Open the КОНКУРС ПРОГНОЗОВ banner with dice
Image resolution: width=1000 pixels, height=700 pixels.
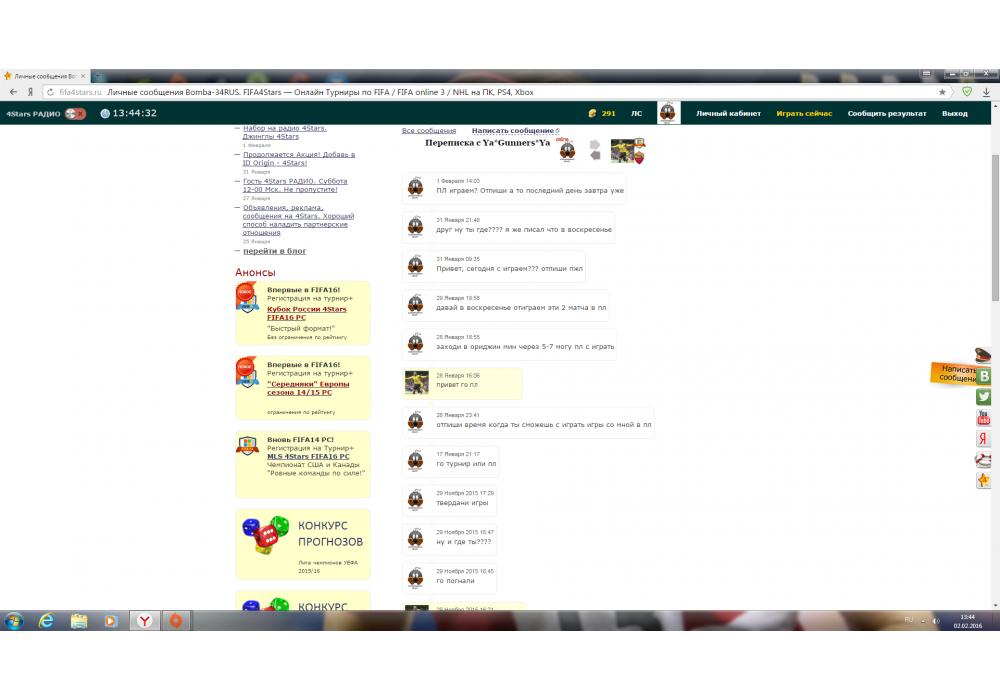tap(303, 544)
